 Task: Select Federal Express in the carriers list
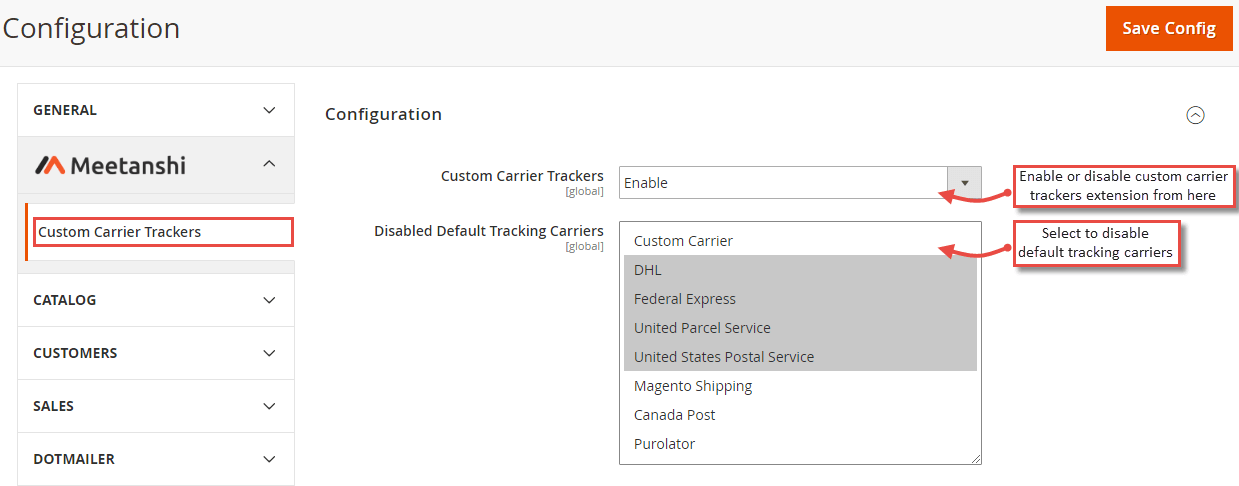click(x=800, y=299)
